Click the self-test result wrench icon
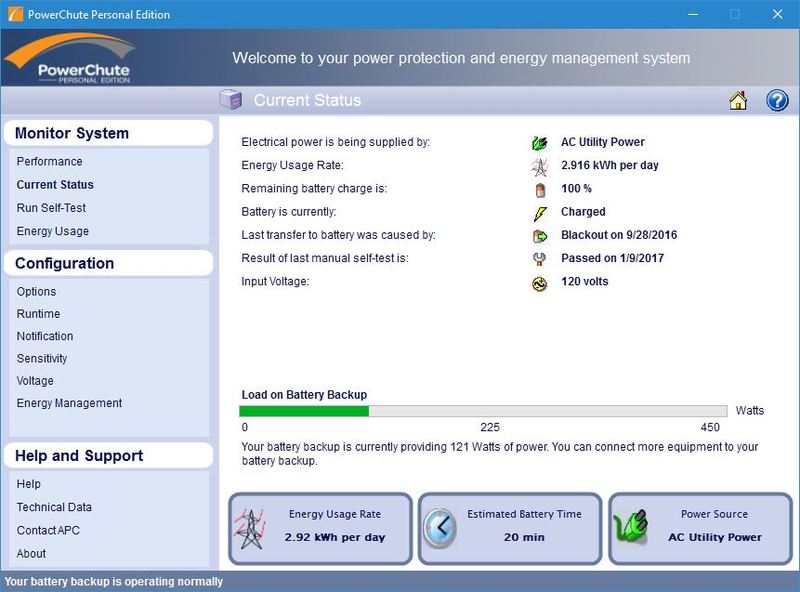800x592 pixels. [540, 259]
